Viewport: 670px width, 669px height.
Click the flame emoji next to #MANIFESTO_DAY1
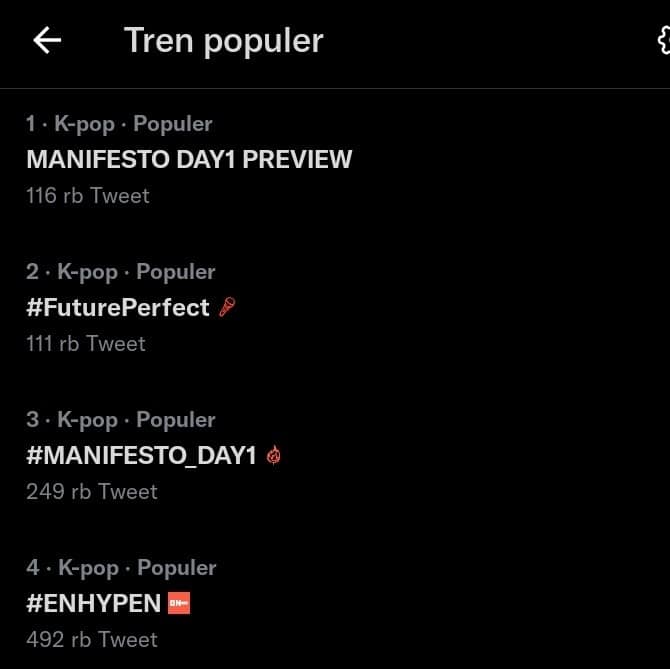click(274, 455)
